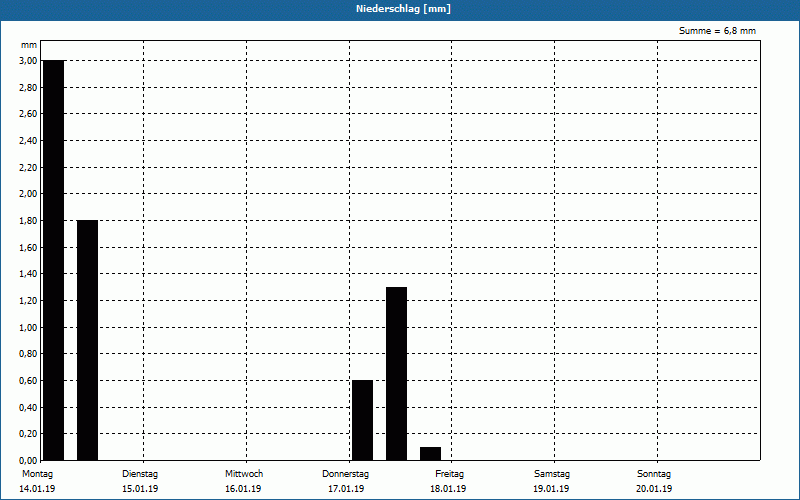Click the 1,40 y-axis value

(x=28, y=274)
